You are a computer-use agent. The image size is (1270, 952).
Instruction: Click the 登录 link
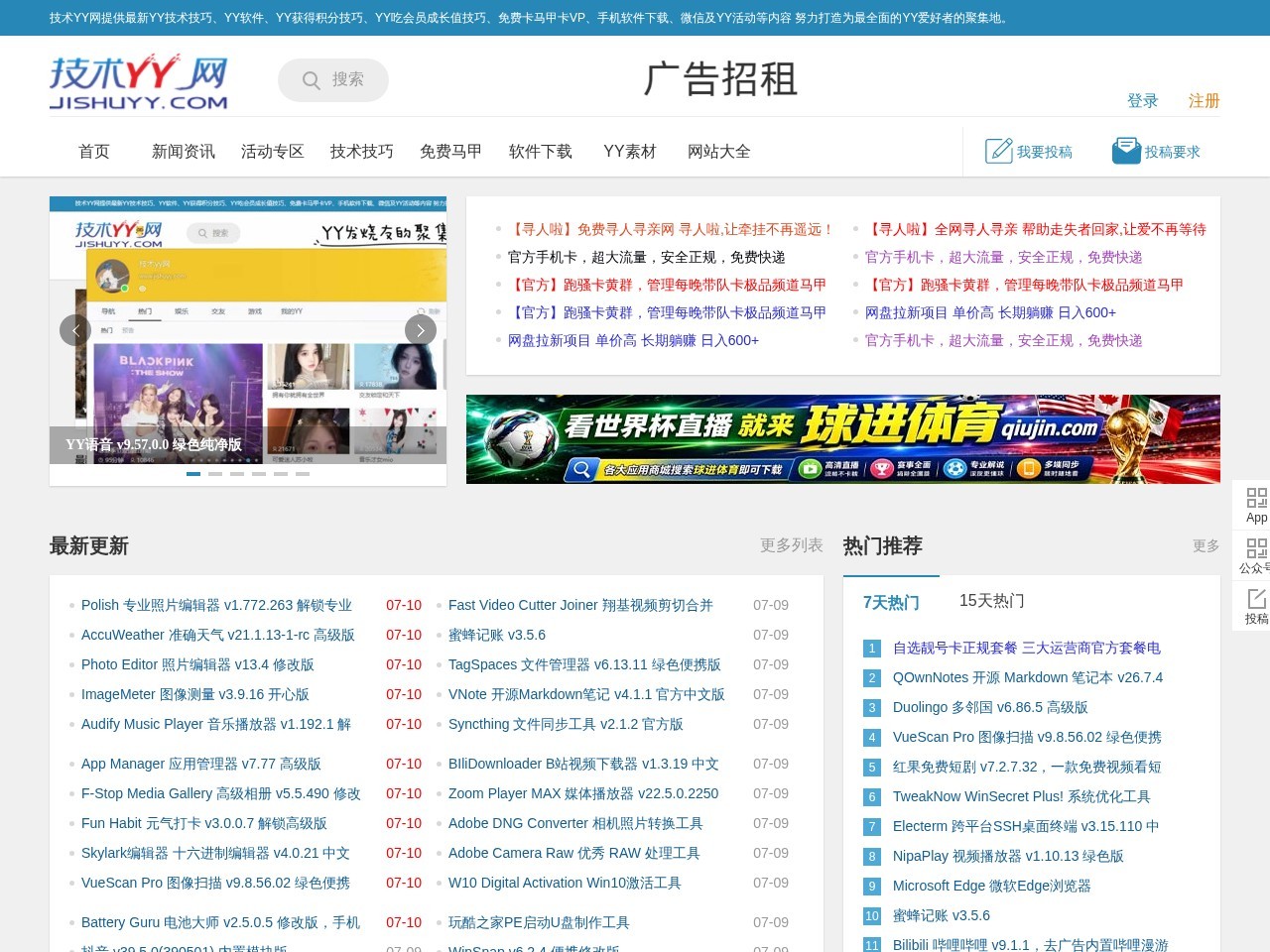point(1143,101)
